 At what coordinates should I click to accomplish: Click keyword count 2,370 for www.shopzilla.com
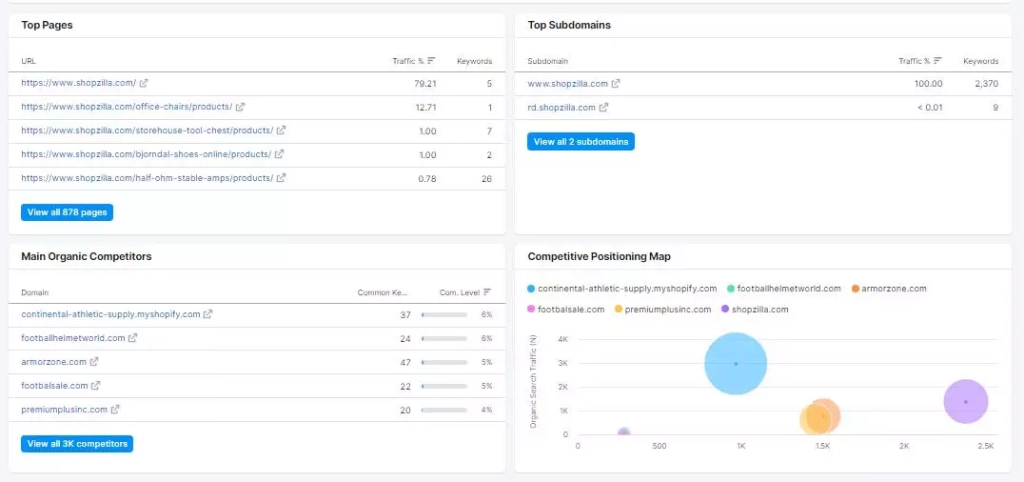[x=987, y=84]
